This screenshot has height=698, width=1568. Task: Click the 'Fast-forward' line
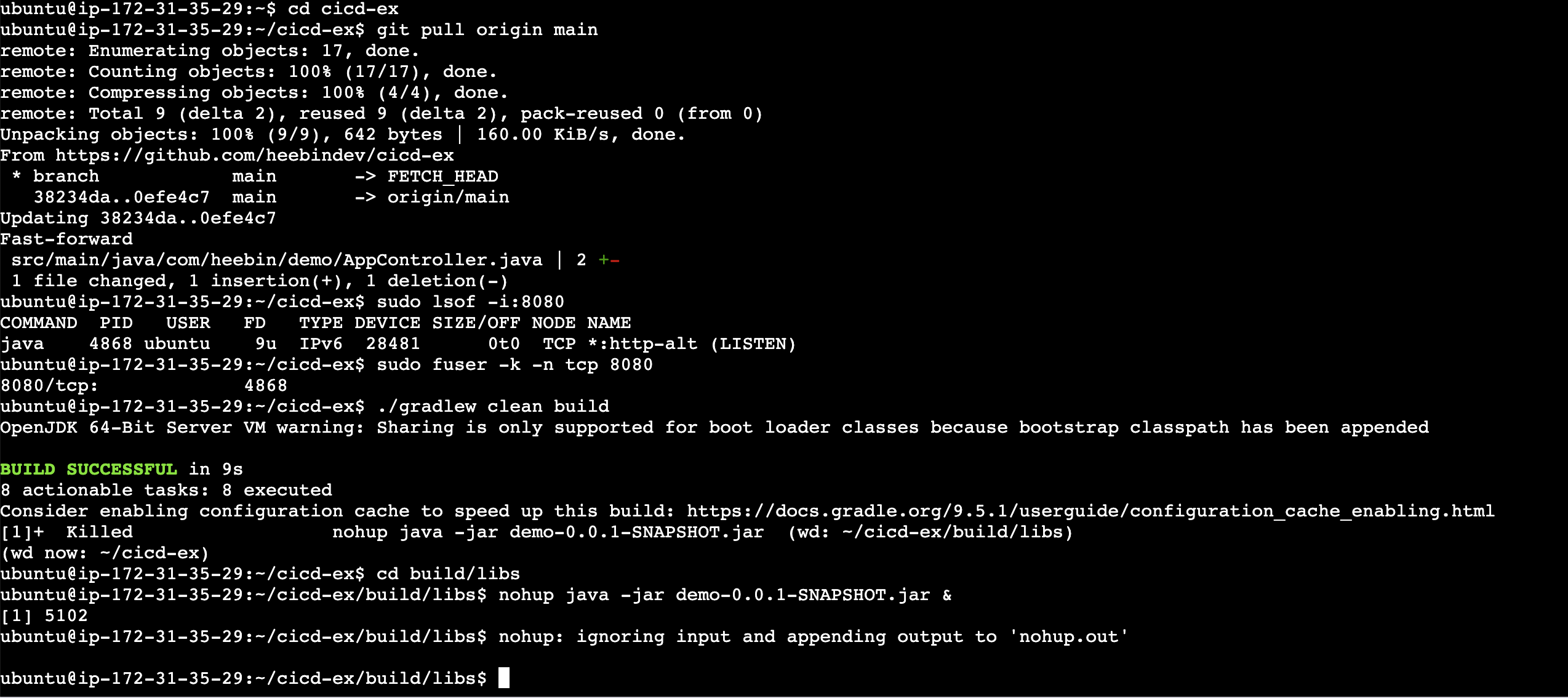pos(66,239)
